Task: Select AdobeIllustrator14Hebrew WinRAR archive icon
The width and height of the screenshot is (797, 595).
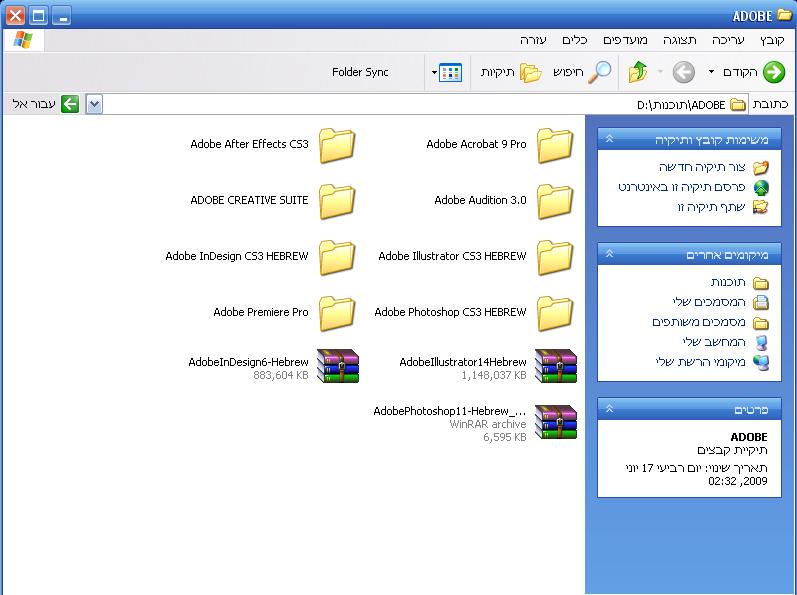Action: click(556, 366)
